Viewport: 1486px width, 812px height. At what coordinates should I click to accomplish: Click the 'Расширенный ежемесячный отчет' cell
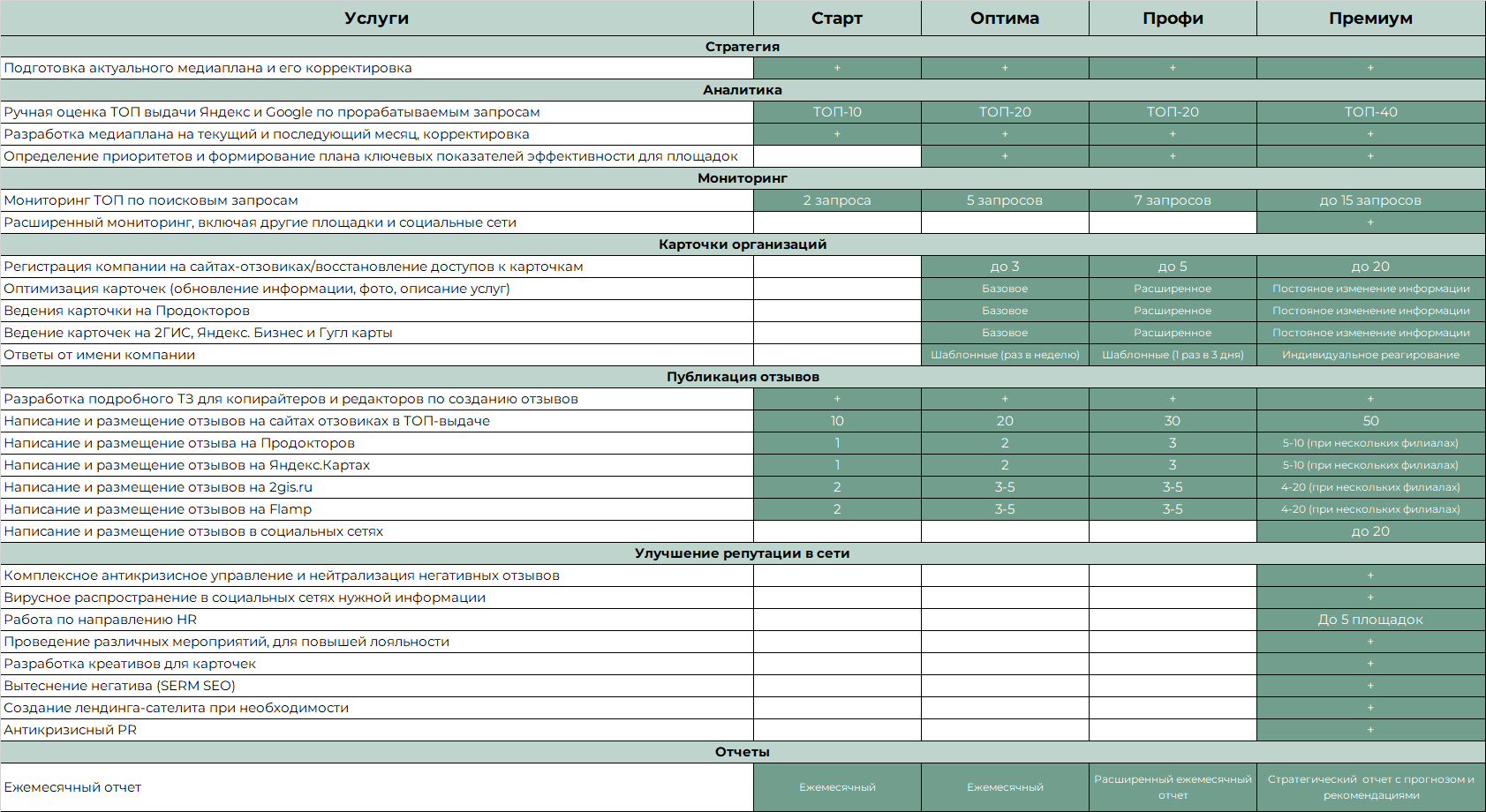pyautogui.click(x=1172, y=787)
